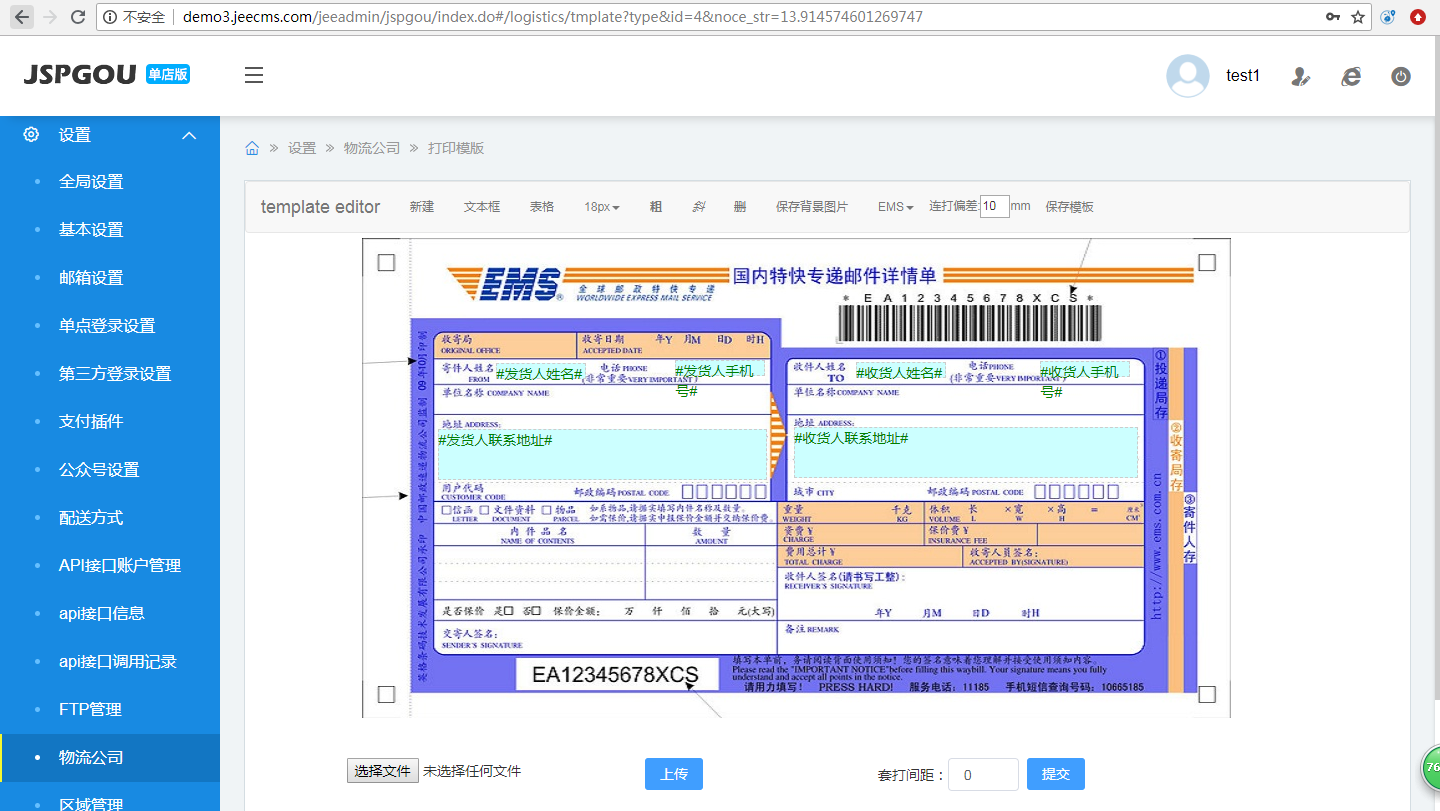Image resolution: width=1440 pixels, height=811 pixels.
Task: Click the power logout icon
Action: click(x=1401, y=76)
